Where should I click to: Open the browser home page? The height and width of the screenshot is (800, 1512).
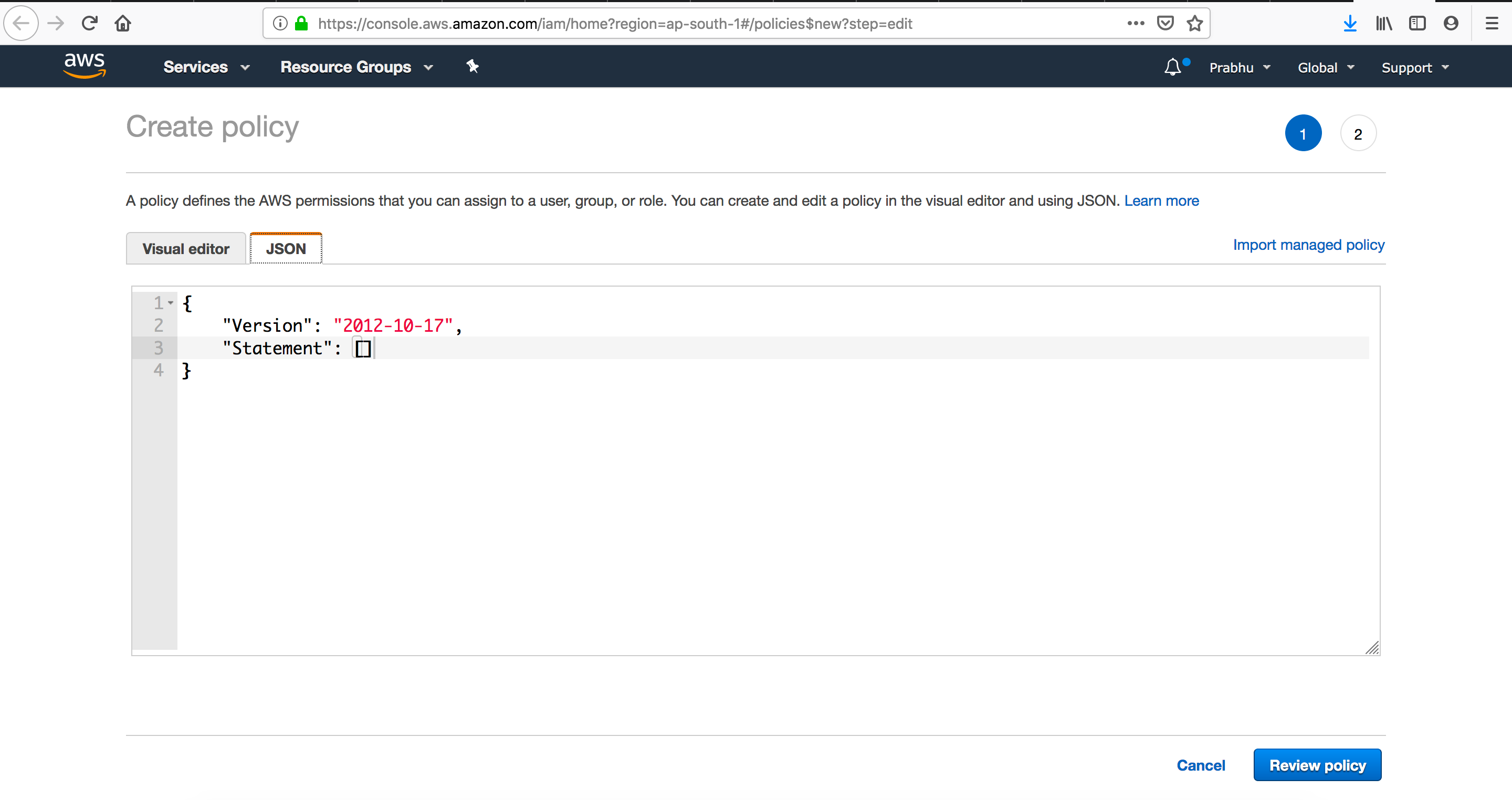[123, 24]
